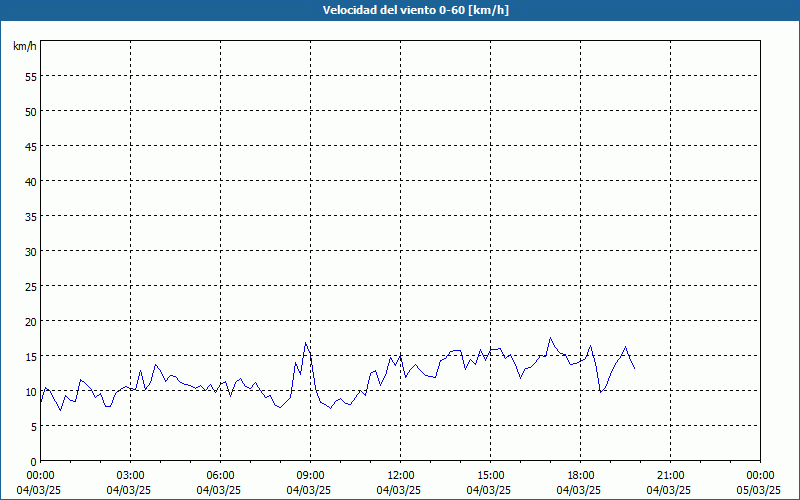800x500 pixels.
Task: Click the "04/03/25" date under 09:00
Action: [x=309, y=490]
